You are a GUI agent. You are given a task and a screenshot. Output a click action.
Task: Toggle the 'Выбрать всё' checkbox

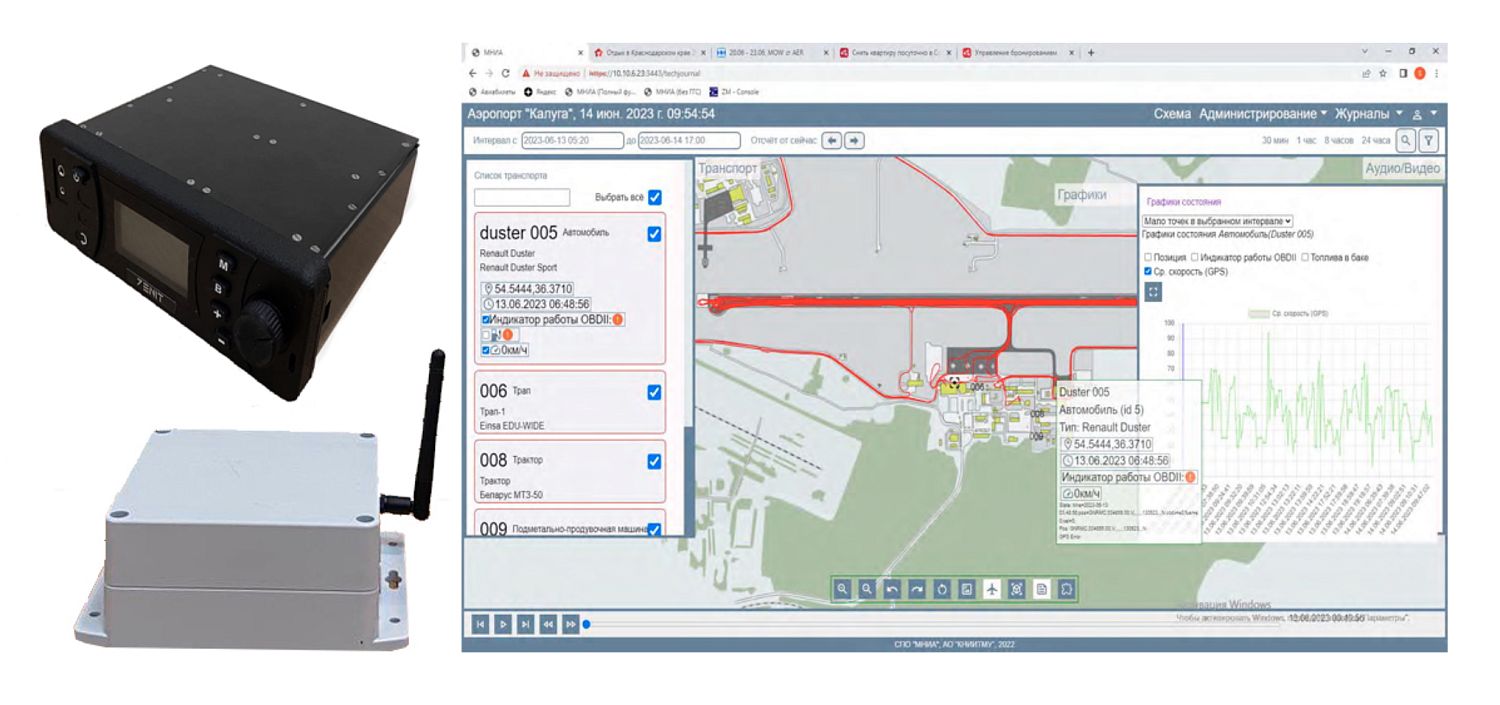coord(655,197)
